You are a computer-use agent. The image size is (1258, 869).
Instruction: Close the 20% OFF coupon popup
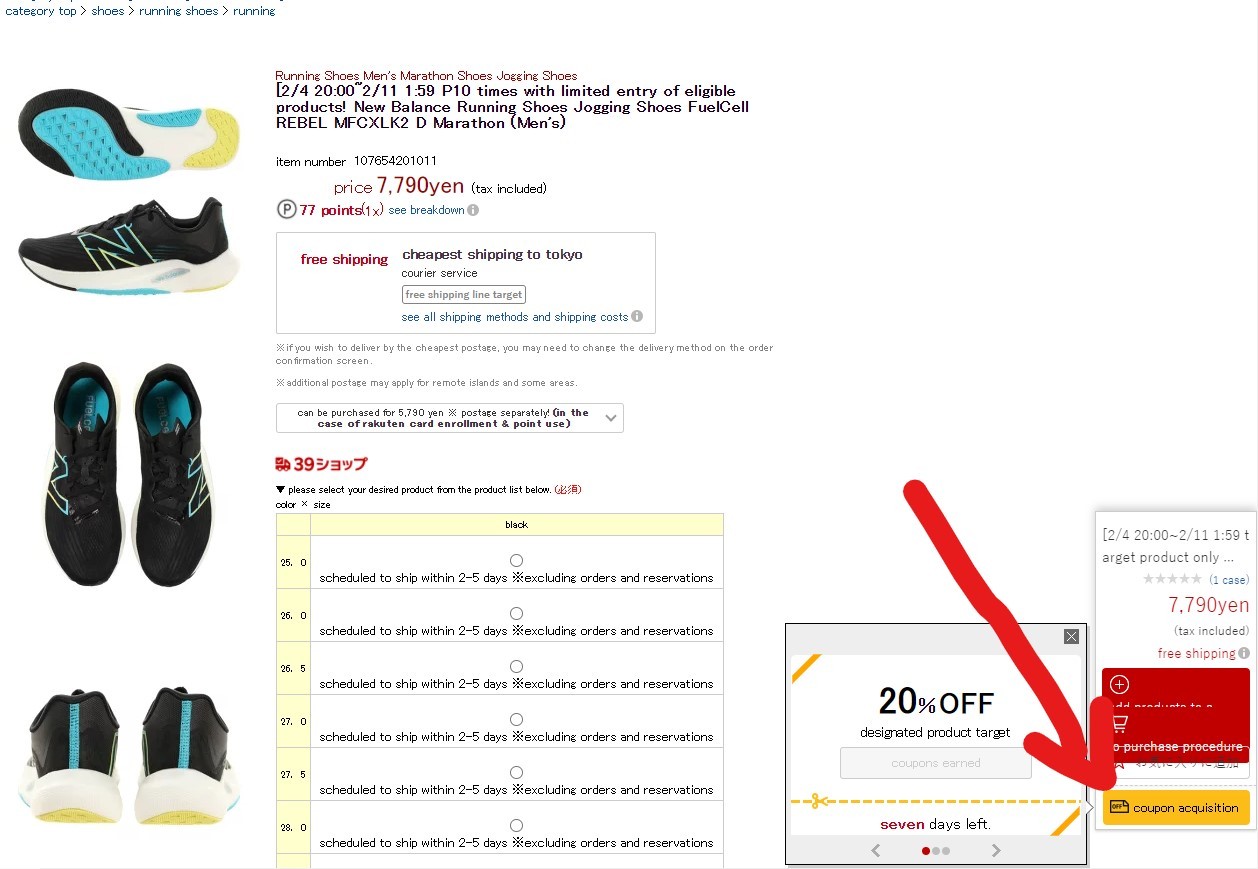(1071, 636)
